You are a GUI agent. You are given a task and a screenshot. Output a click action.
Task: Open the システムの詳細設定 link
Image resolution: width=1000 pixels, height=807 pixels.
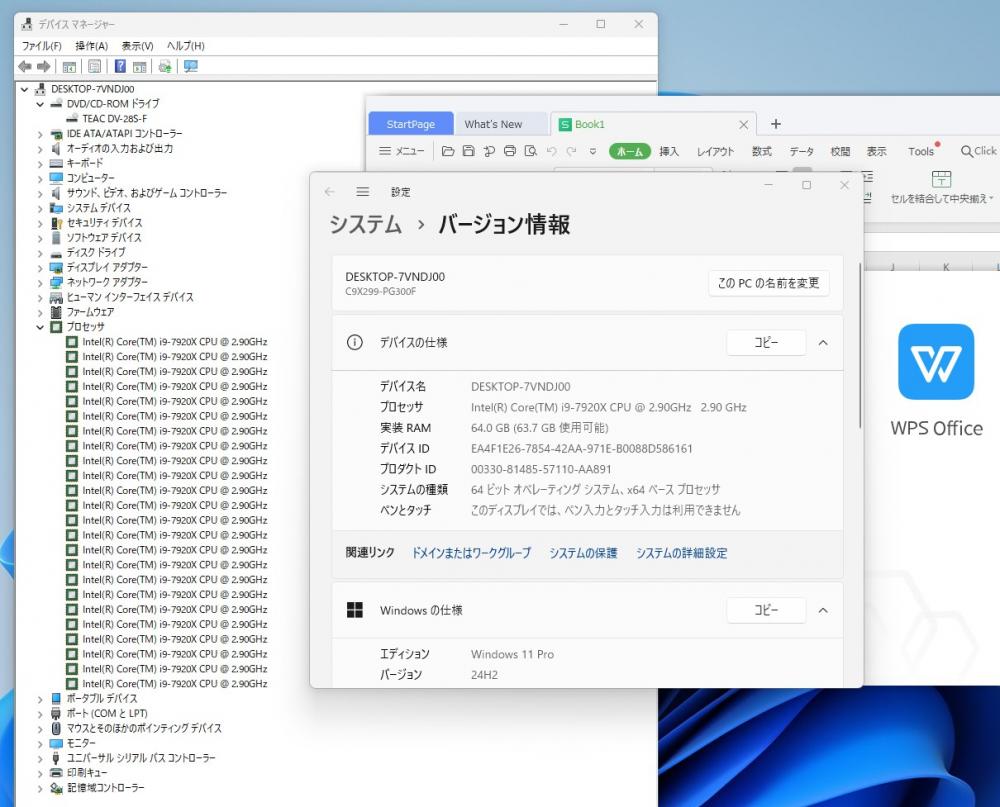tap(681, 553)
